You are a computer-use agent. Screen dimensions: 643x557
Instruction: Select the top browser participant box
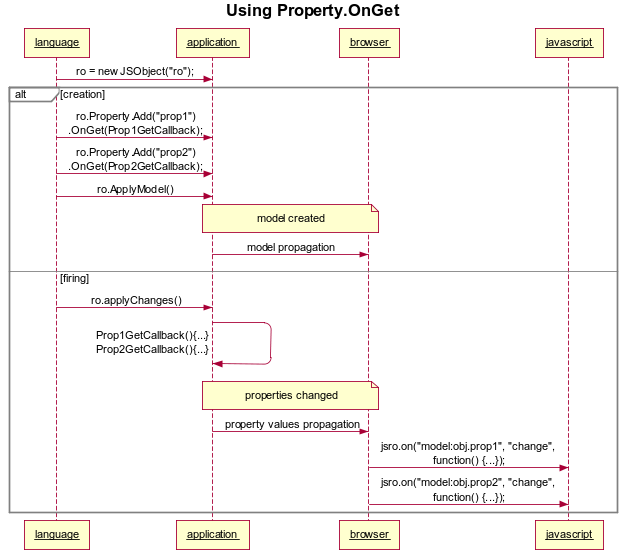[369, 43]
